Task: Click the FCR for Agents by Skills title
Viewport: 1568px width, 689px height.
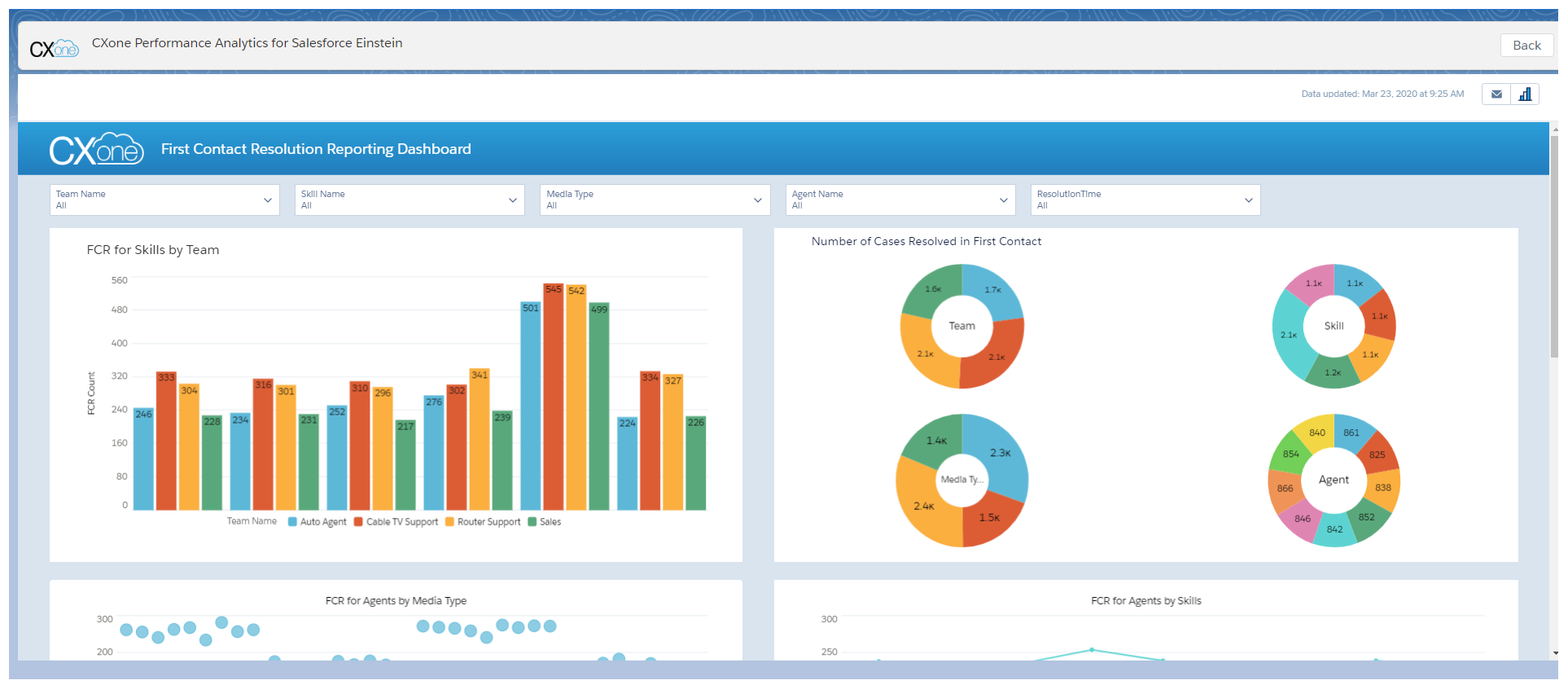Action: coord(1145,601)
